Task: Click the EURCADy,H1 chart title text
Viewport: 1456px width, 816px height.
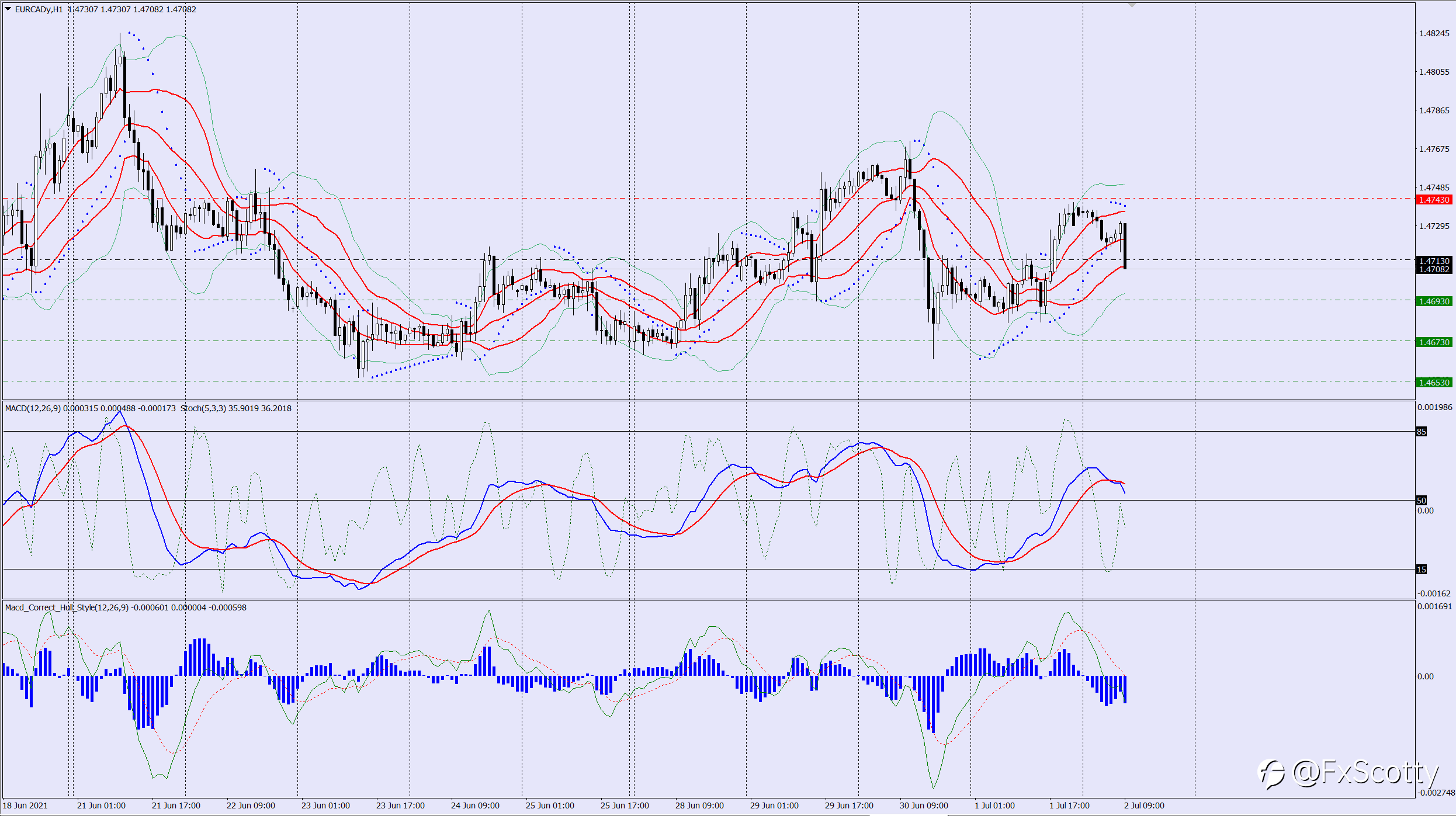Action: 39,9
